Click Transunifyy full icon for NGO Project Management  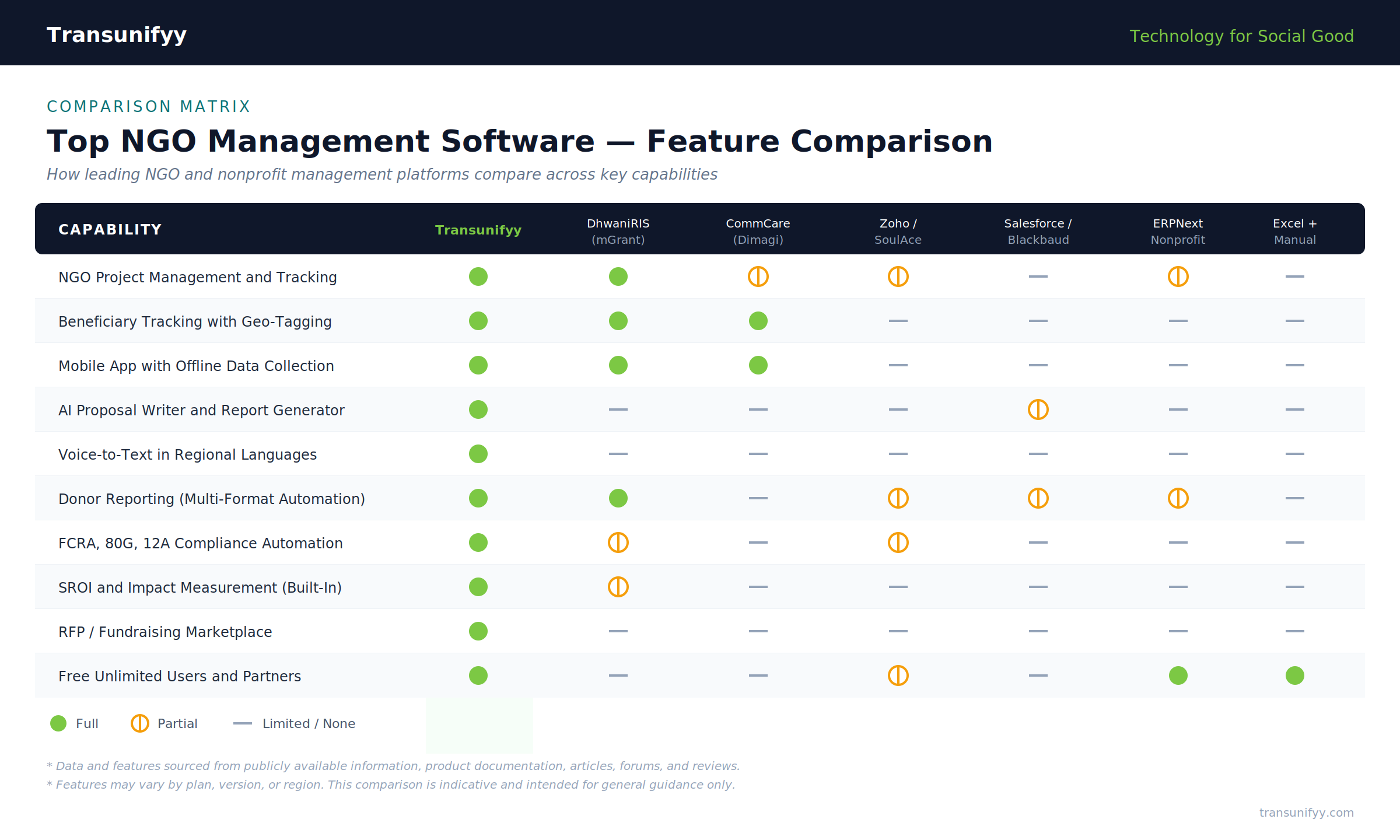tap(478, 276)
